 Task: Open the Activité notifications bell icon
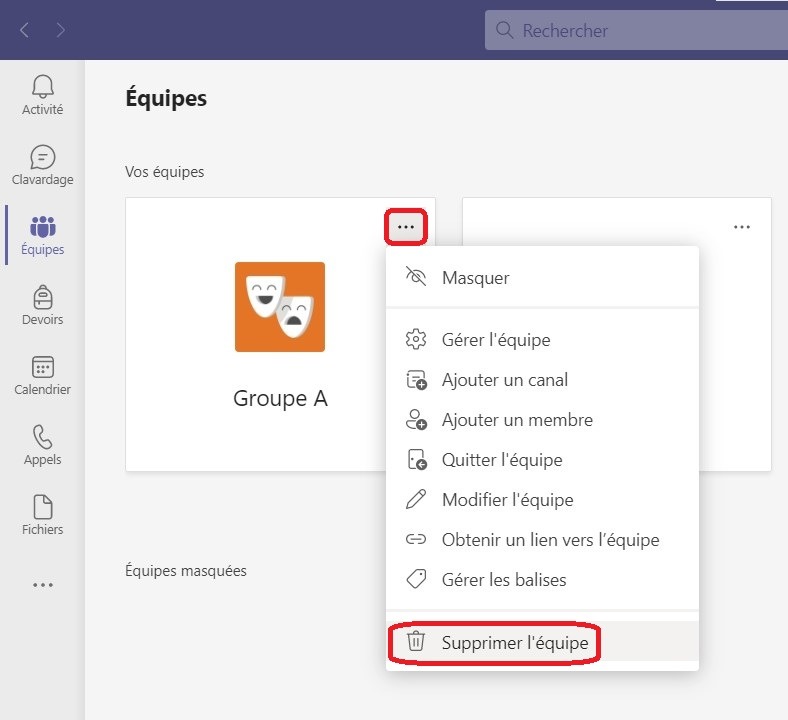point(42,95)
